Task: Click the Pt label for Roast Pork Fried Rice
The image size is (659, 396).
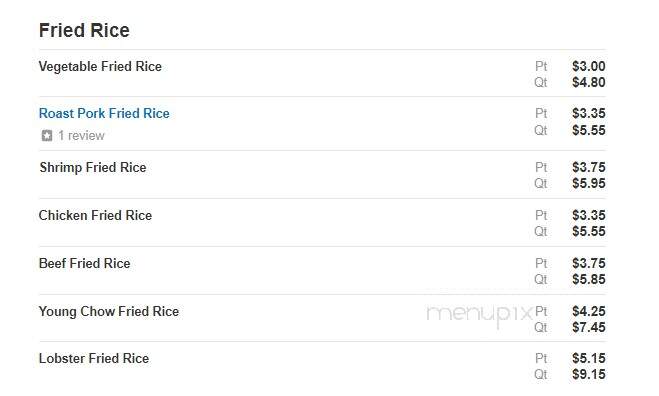Action: [541, 114]
